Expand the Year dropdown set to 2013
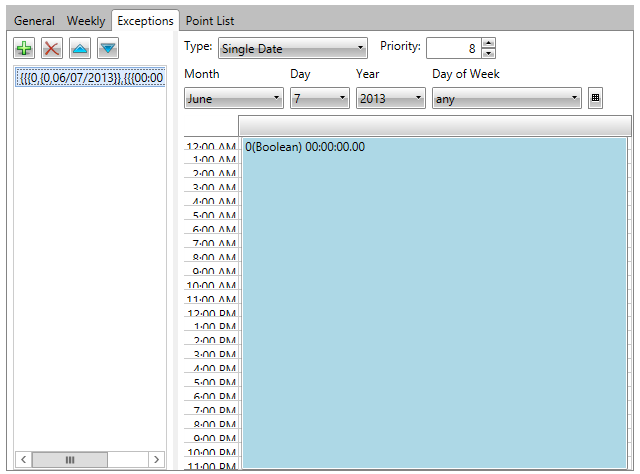Viewport: 640px width, 474px height. 391,99
